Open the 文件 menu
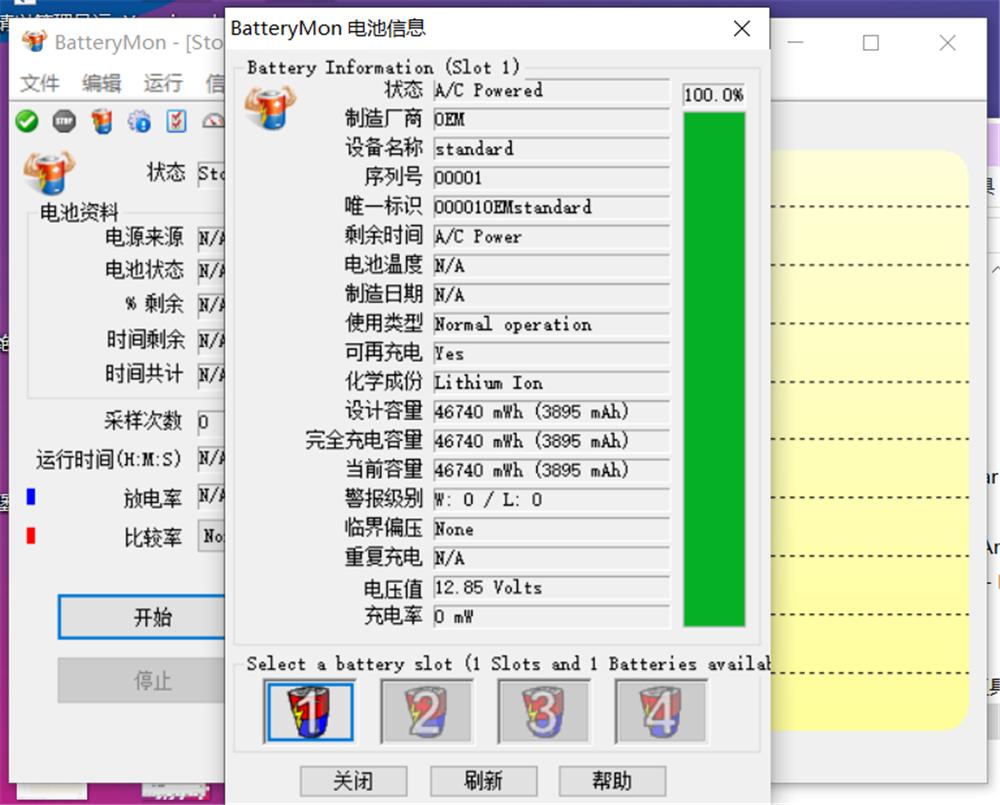 click(40, 83)
